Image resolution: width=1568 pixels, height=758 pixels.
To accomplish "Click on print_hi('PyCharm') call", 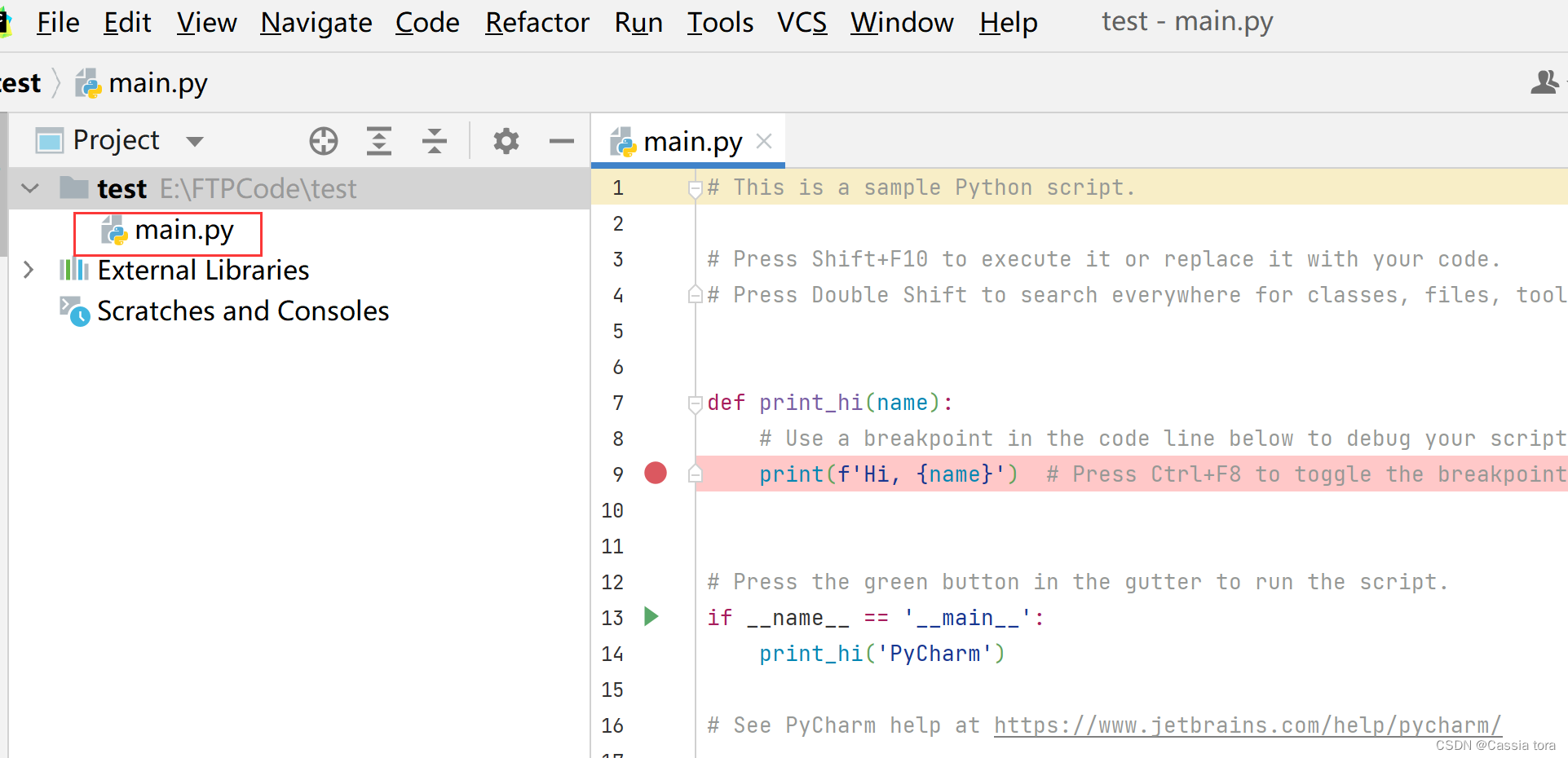I will [882, 654].
